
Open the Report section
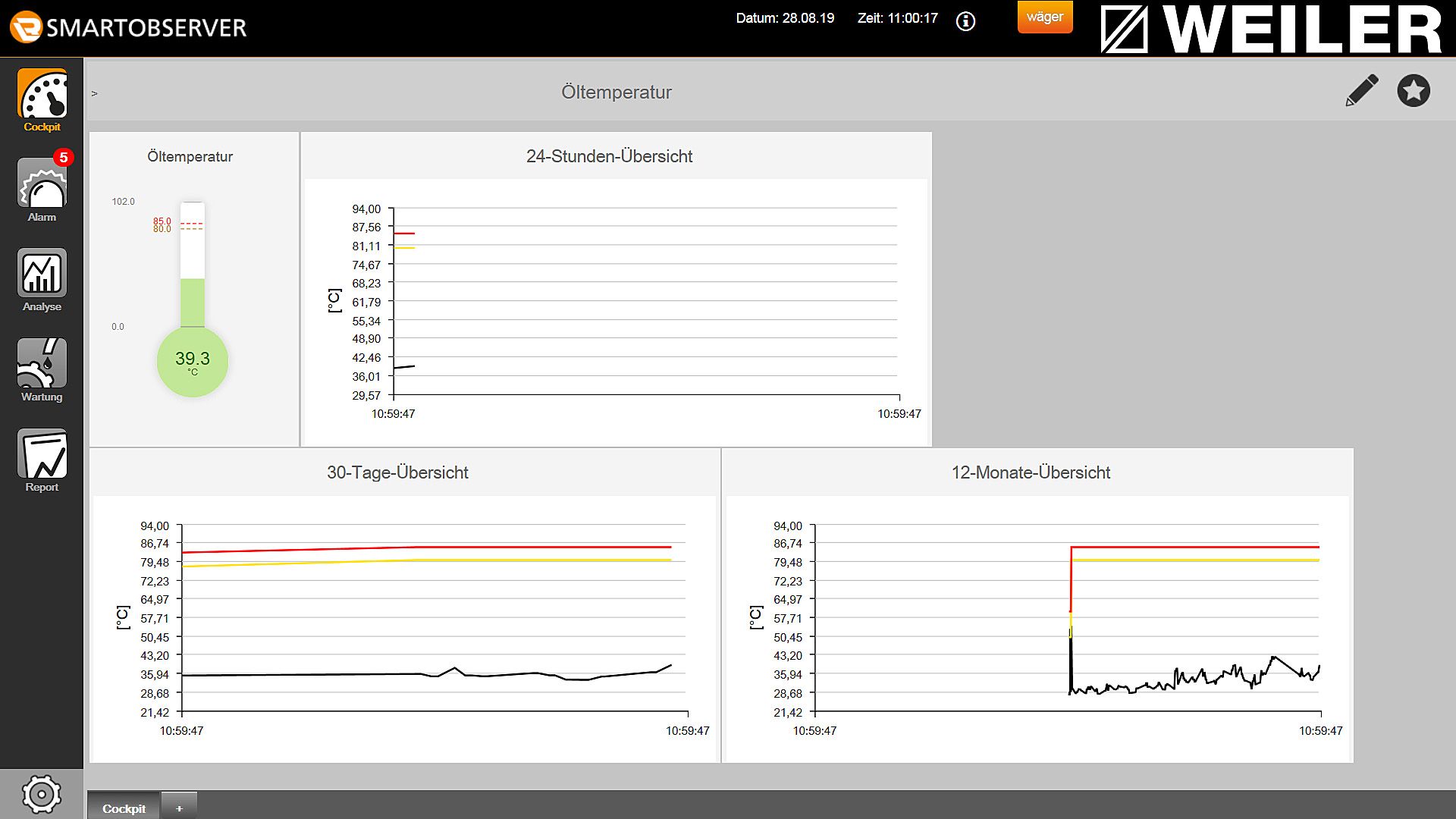pyautogui.click(x=42, y=458)
